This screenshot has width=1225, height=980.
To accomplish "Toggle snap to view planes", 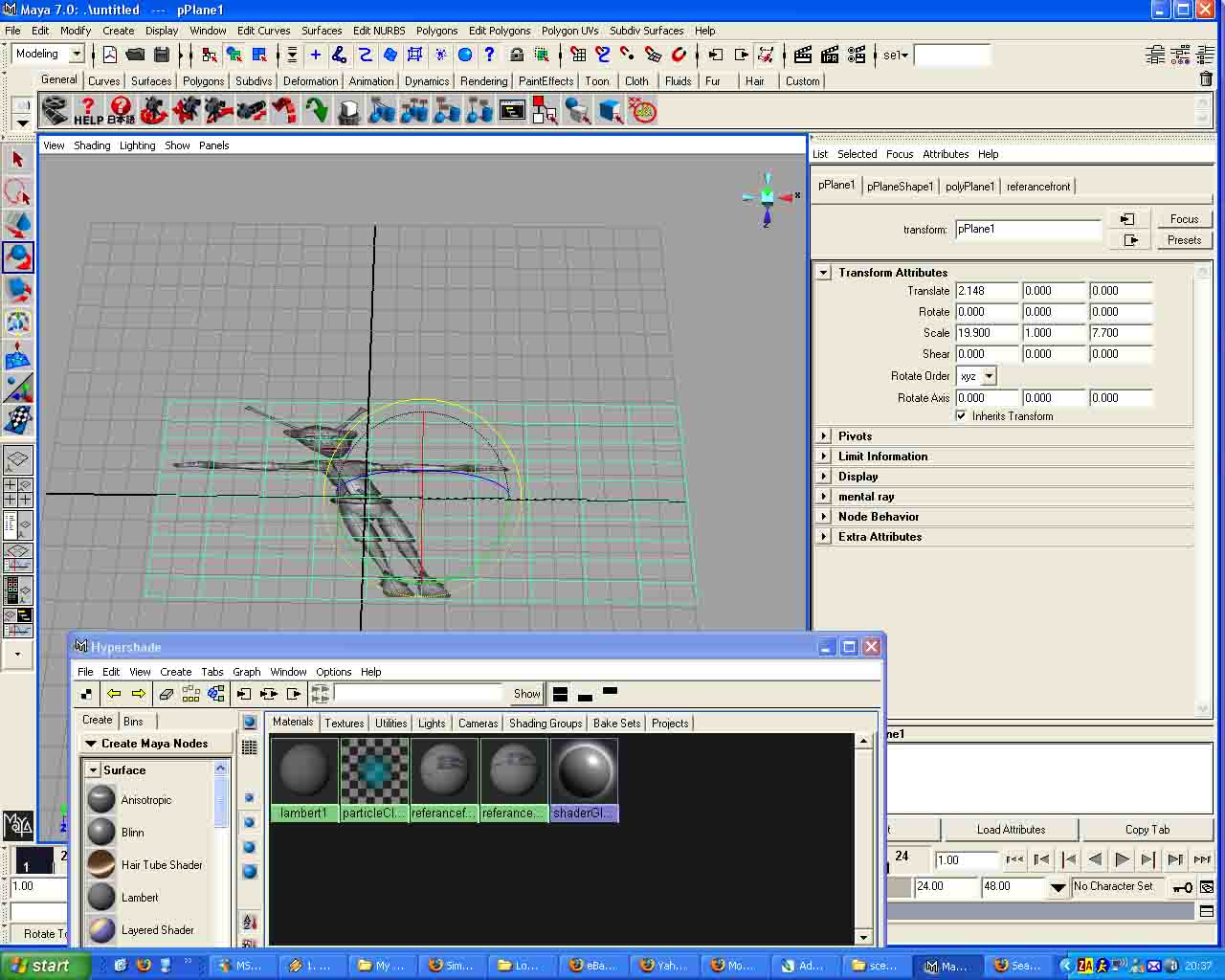I will [653, 55].
